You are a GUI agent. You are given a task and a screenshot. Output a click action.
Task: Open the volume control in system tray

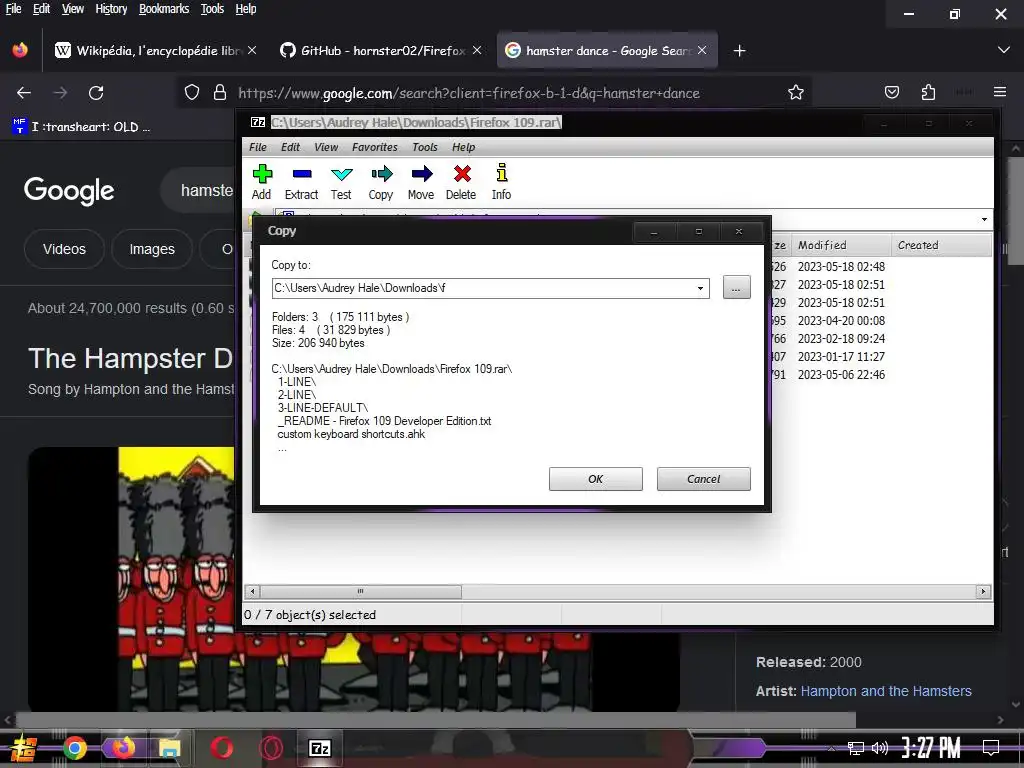pyautogui.click(x=880, y=748)
